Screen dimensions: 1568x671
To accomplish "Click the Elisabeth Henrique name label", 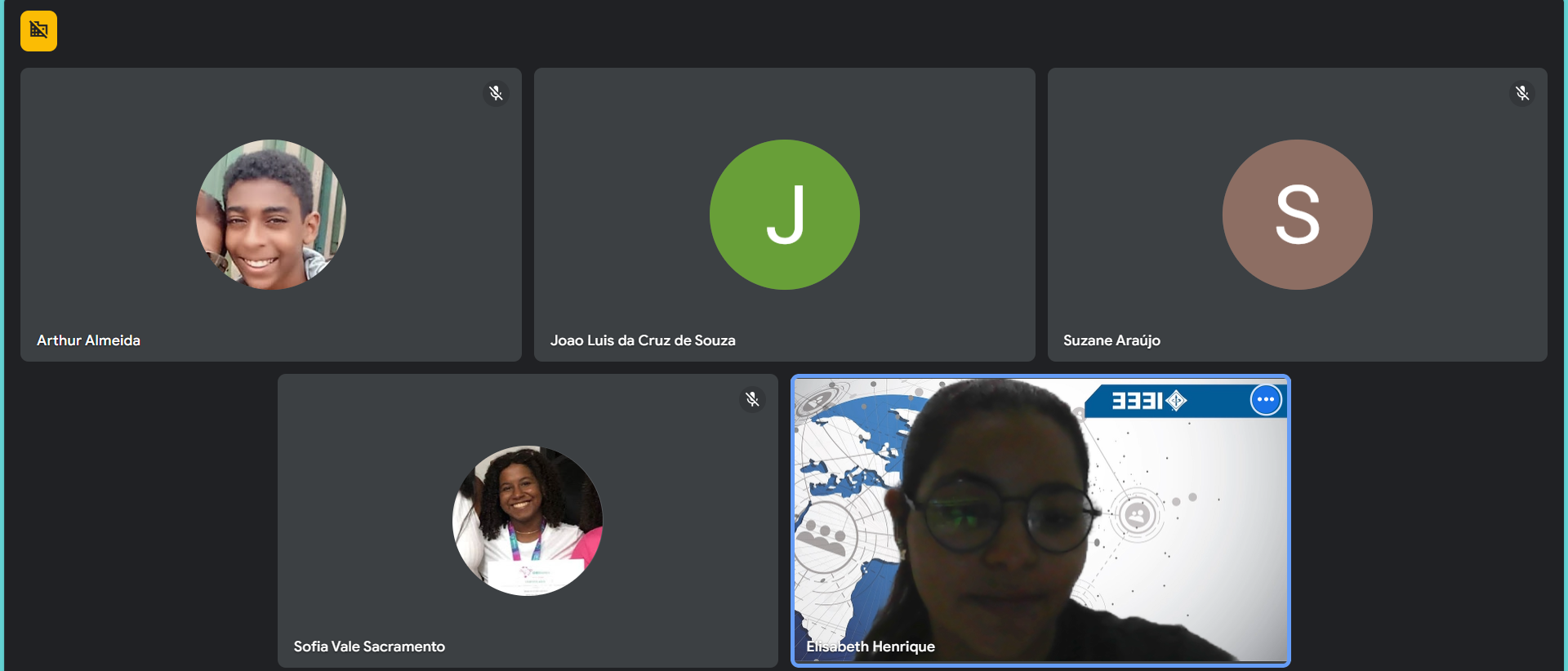I will point(871,647).
